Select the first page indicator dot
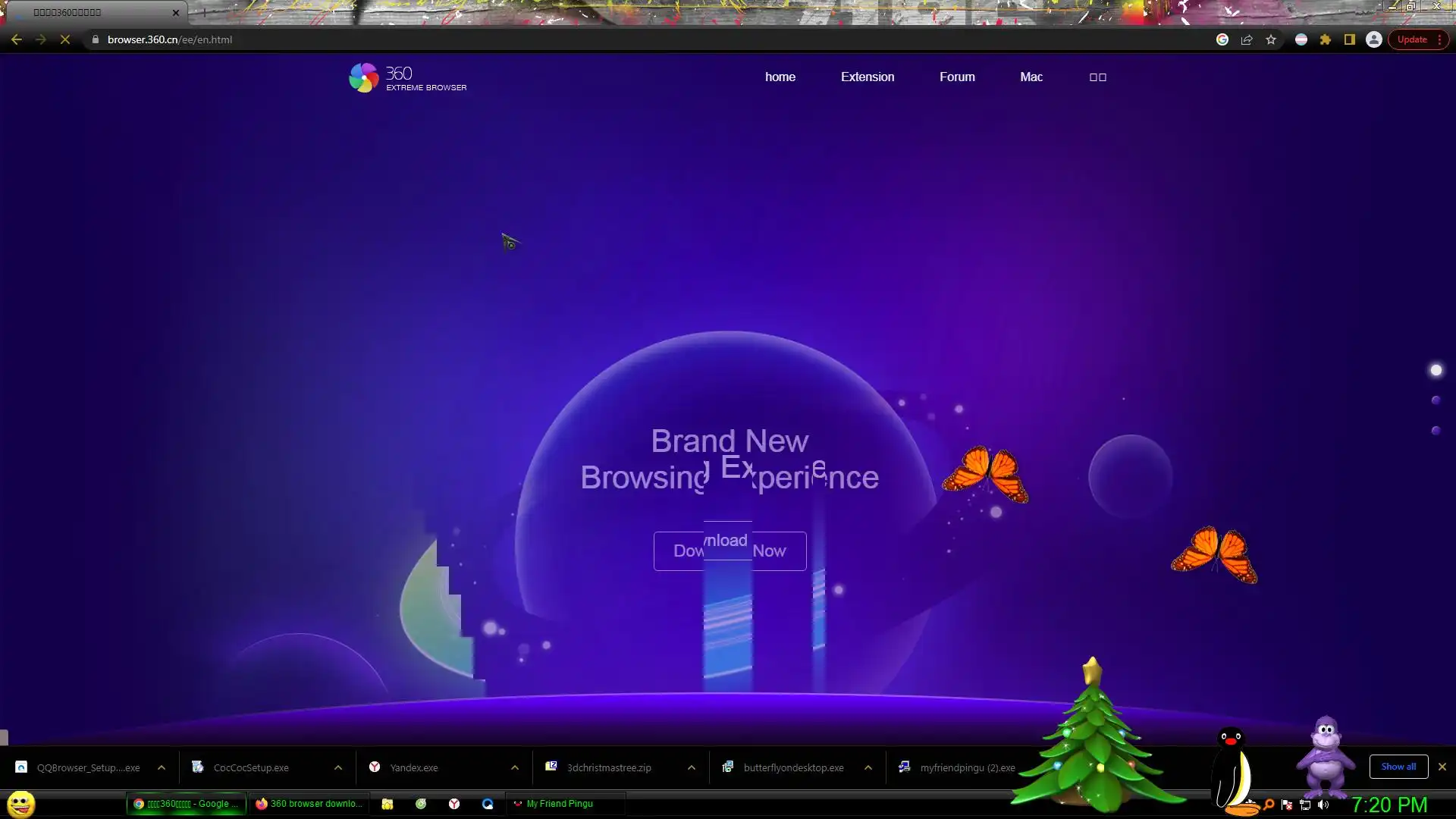The height and width of the screenshot is (819, 1456). [1436, 370]
